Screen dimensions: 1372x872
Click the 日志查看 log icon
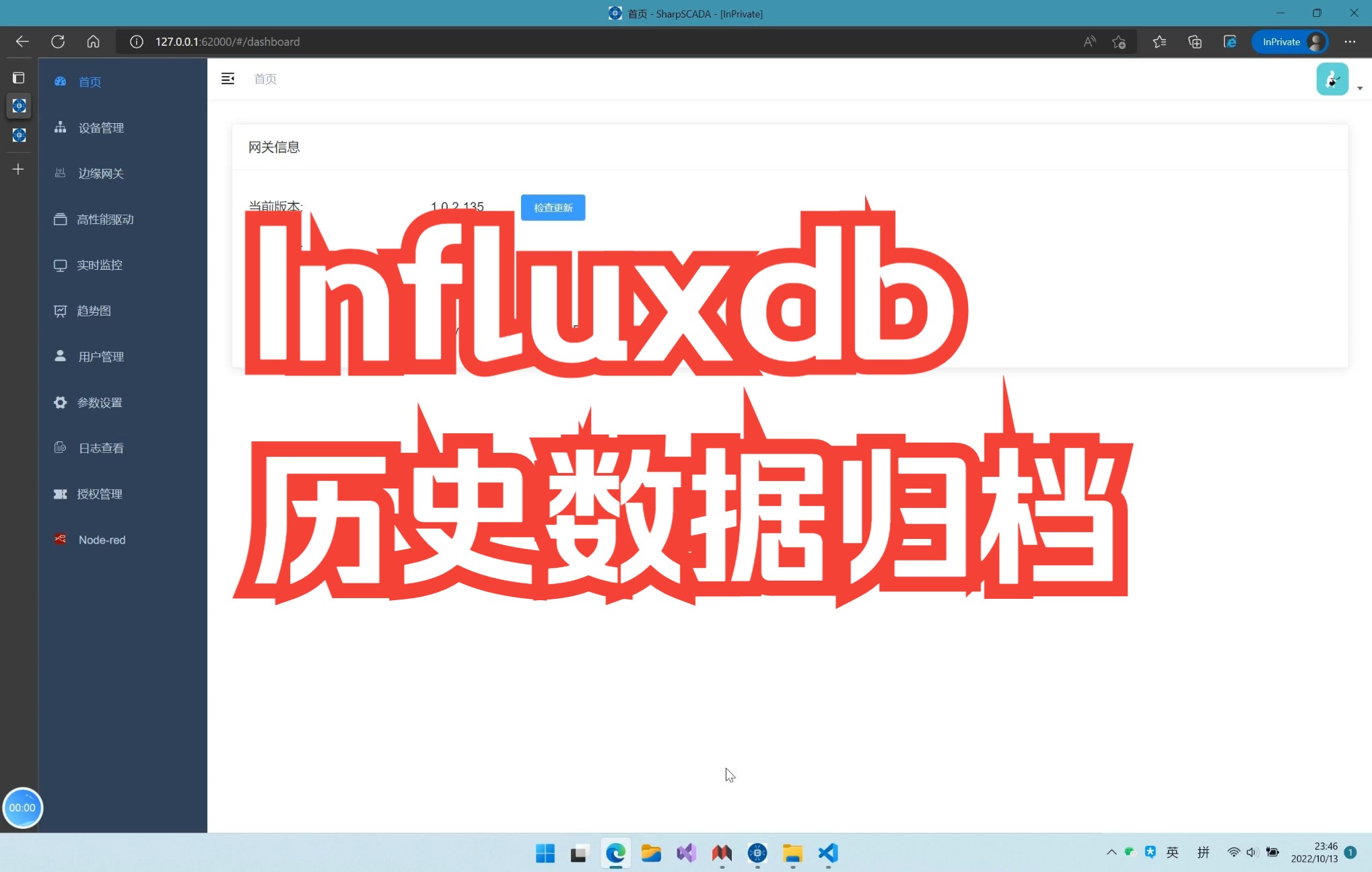coord(60,447)
